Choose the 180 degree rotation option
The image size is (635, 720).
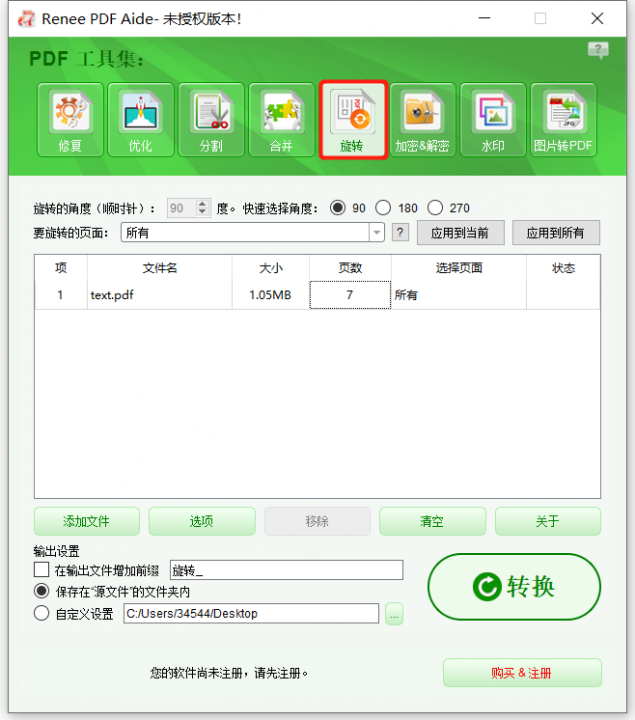383,208
